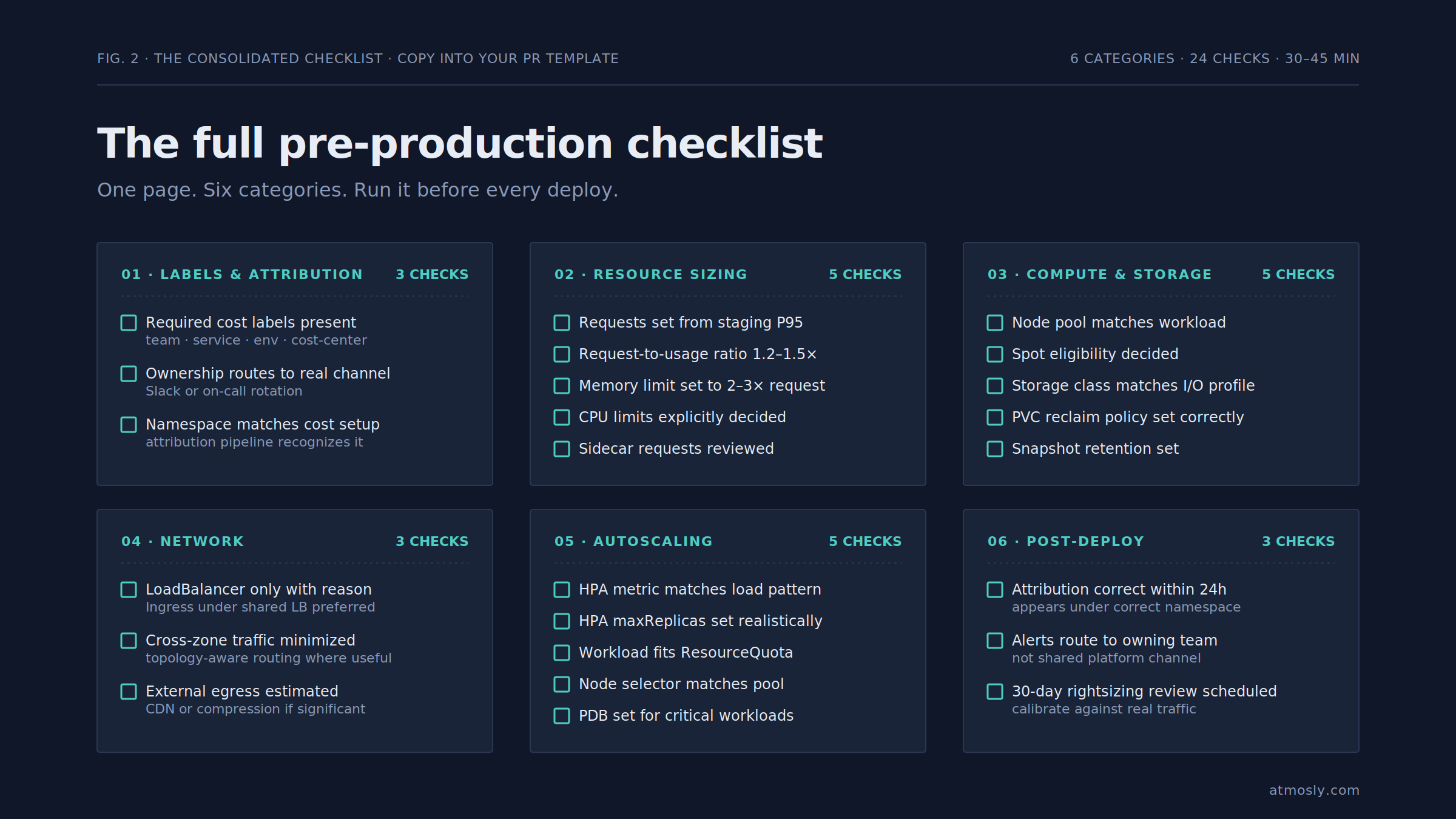Viewport: 1456px width, 819px height.
Task: Check 'Request-to-usage ratio 1.2–1.5×' box
Action: [x=562, y=354]
